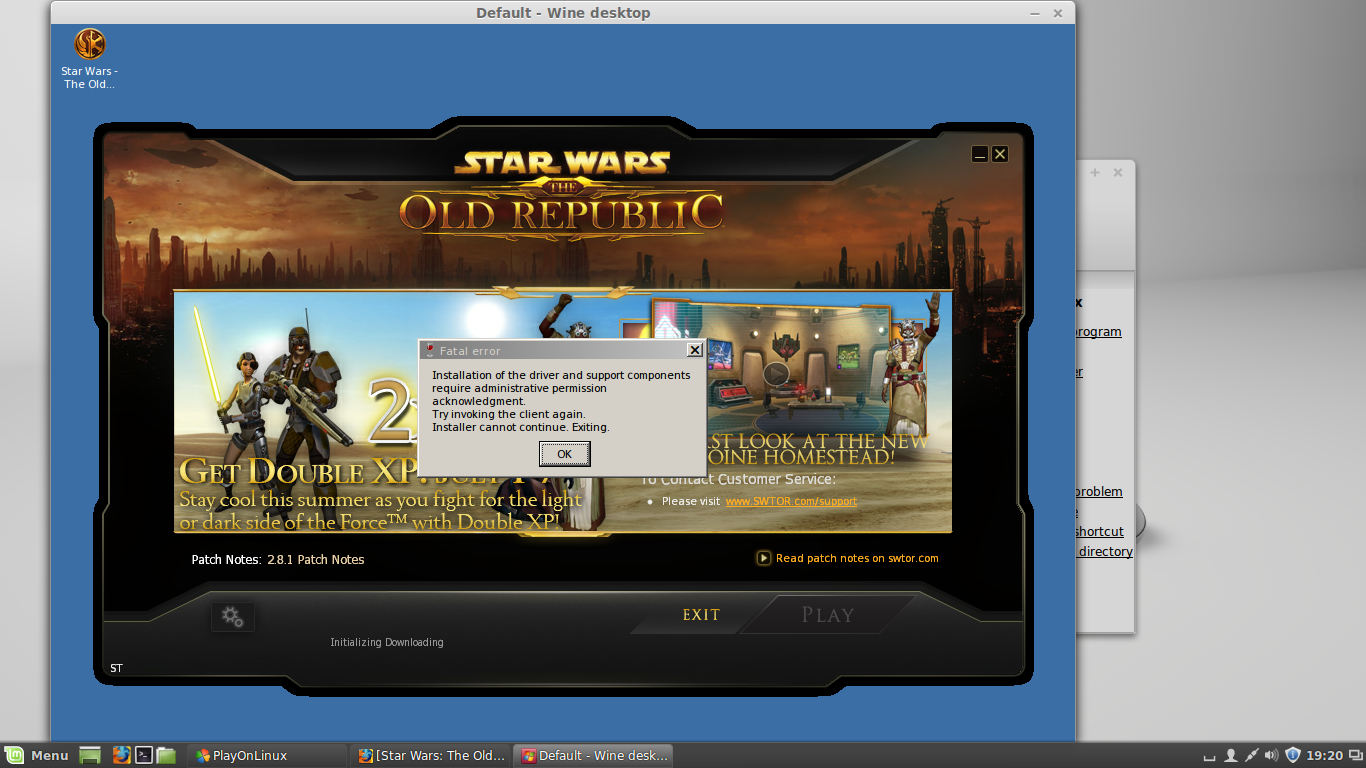This screenshot has width=1366, height=768.
Task: Launch Terminal from the panel
Action: (144, 755)
